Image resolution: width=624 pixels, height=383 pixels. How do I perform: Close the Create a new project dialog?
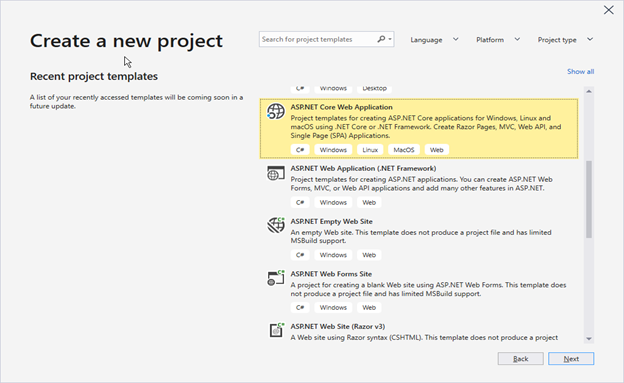coord(608,10)
